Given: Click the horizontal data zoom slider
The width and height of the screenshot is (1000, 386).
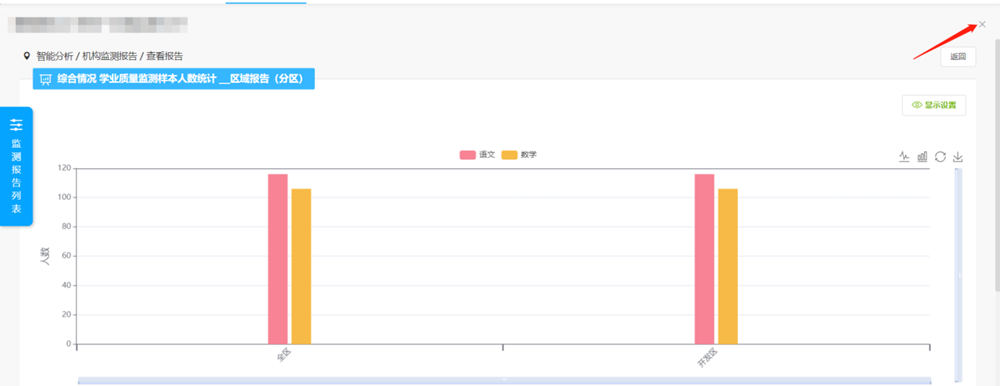Looking at the screenshot, I should tap(503, 380).
